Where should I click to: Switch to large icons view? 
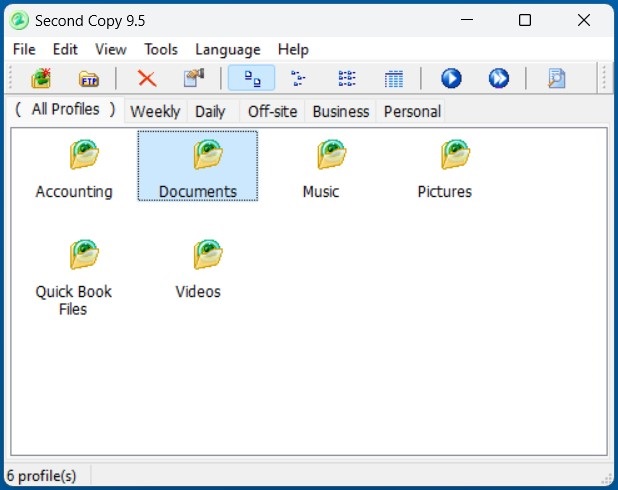(x=251, y=78)
